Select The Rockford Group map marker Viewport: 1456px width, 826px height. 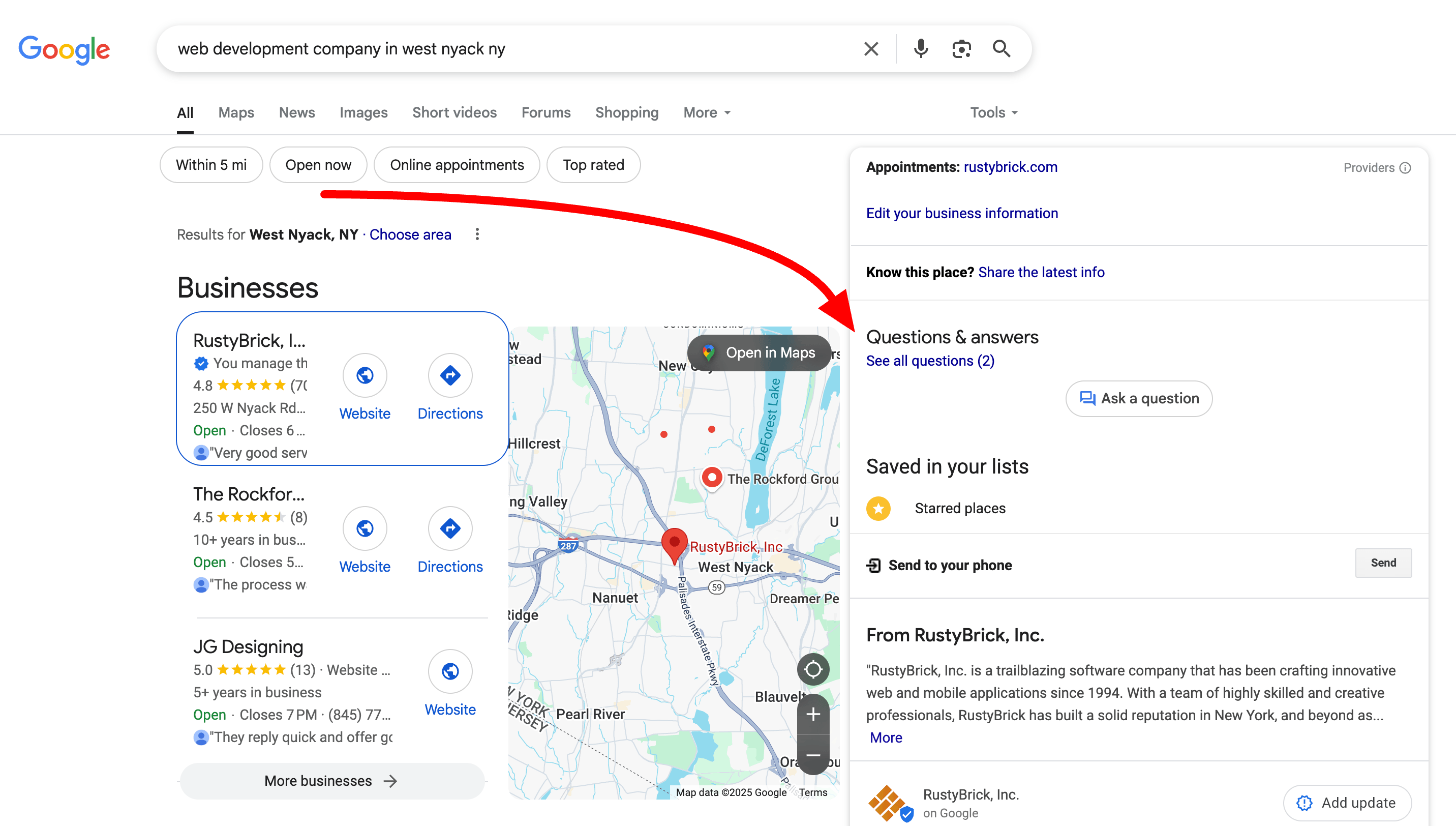[x=712, y=478]
